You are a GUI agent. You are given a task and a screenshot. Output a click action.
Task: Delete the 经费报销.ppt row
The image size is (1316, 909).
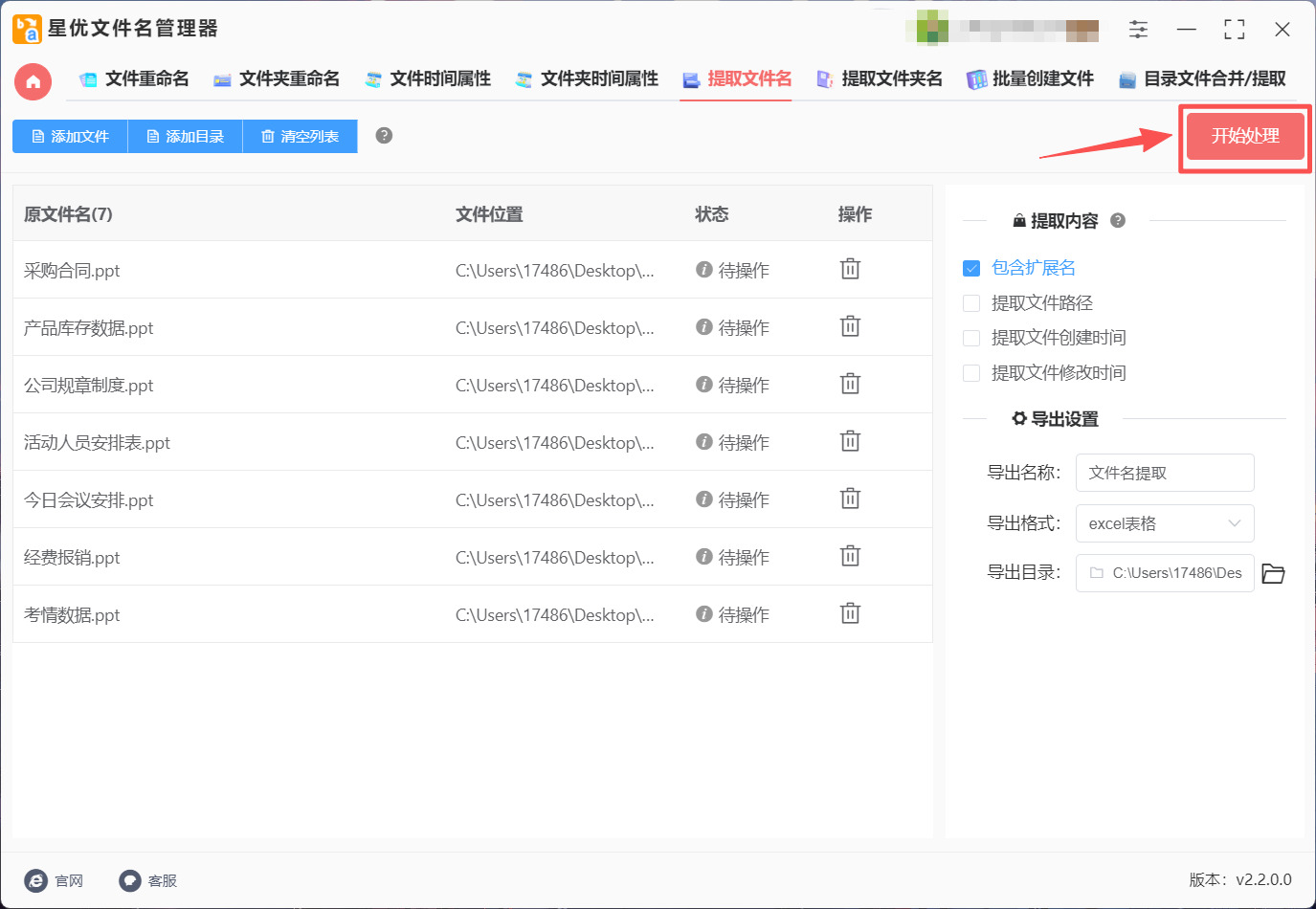[x=850, y=557]
